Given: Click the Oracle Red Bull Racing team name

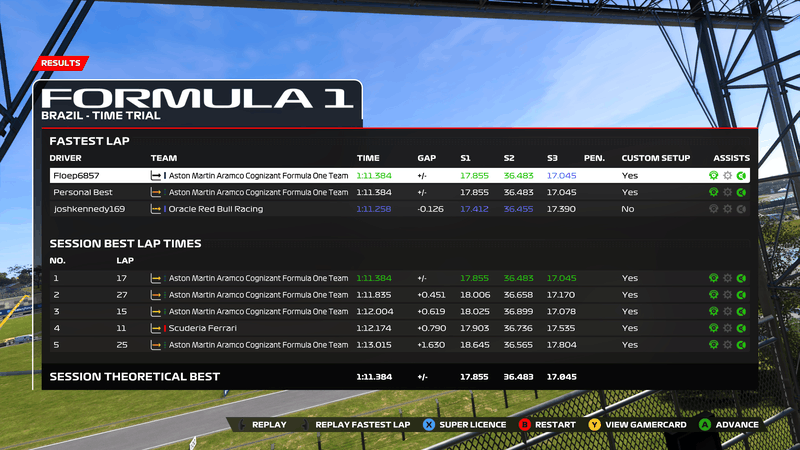Looking at the screenshot, I should click(x=216, y=209).
